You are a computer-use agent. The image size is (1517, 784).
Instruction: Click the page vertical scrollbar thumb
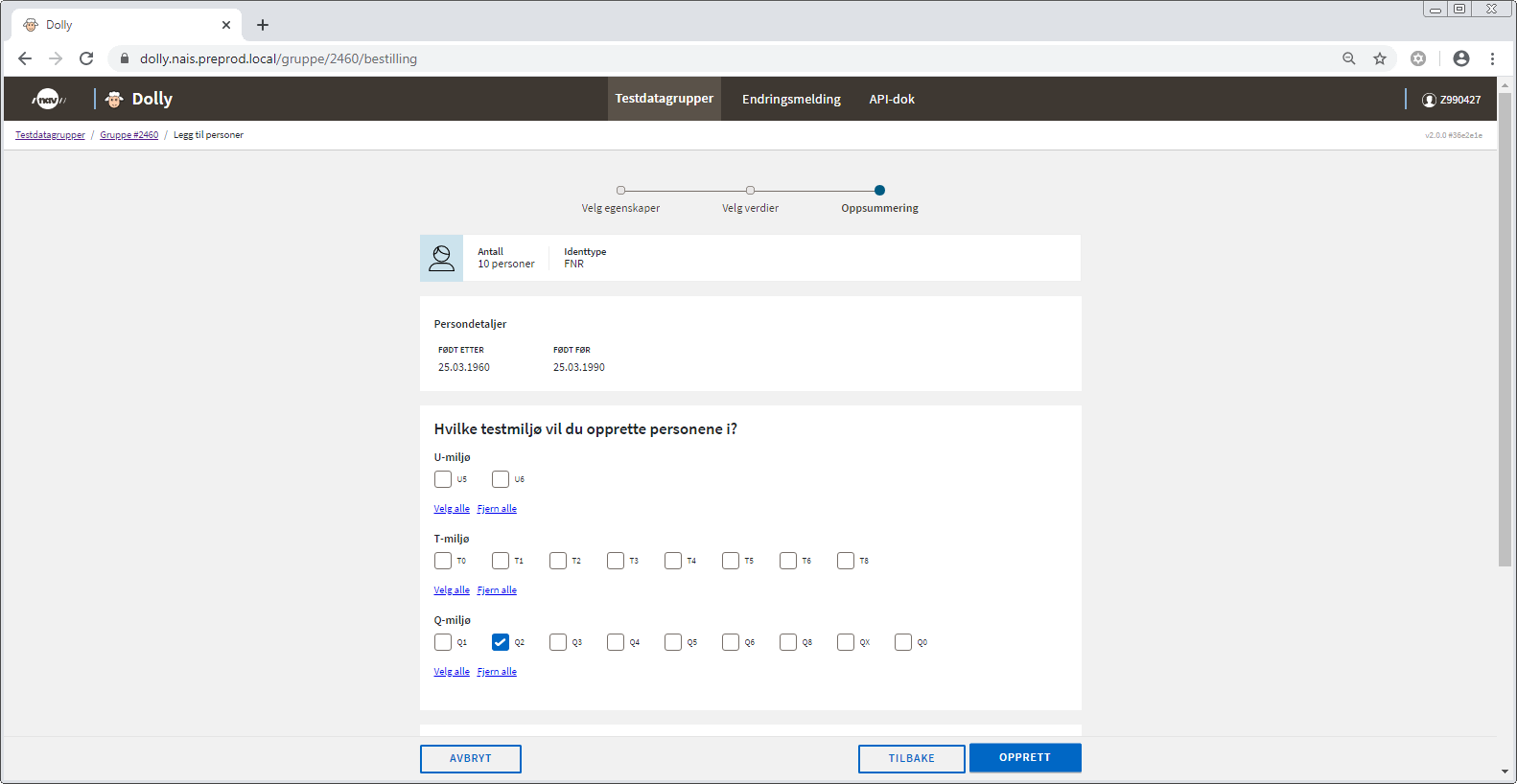pyautogui.click(x=1505, y=329)
